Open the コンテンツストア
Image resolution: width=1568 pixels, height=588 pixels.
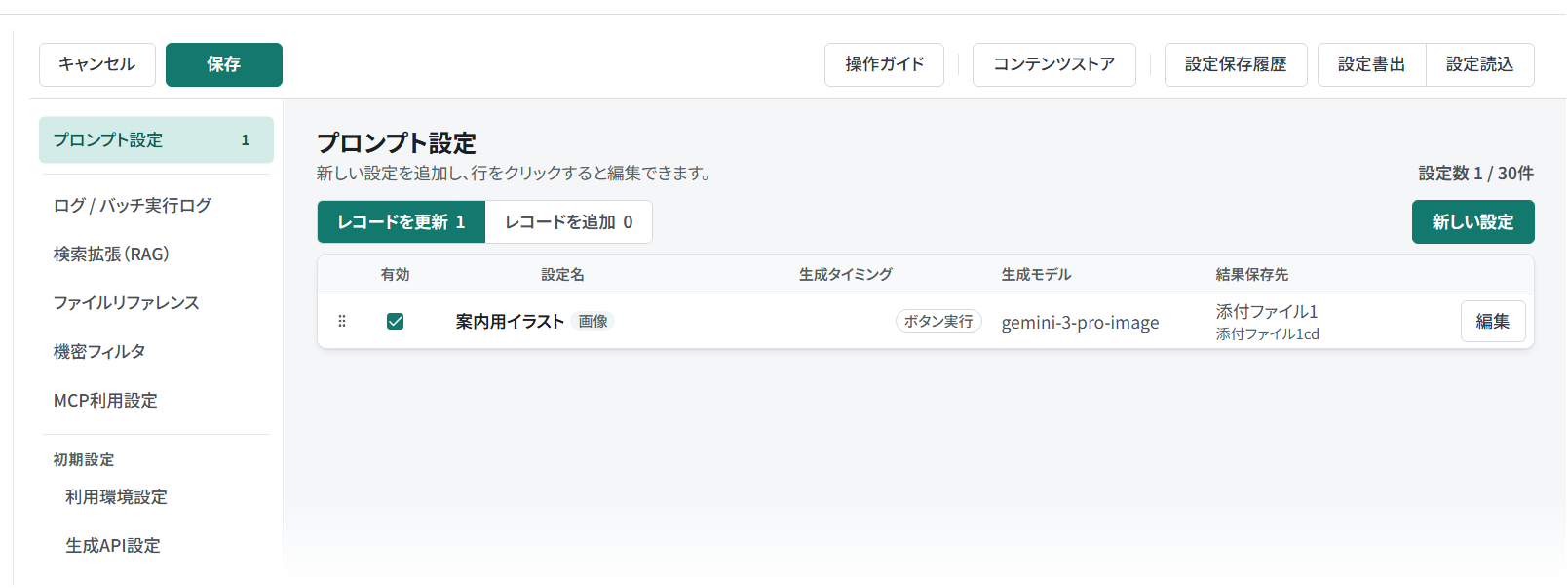tap(1054, 64)
